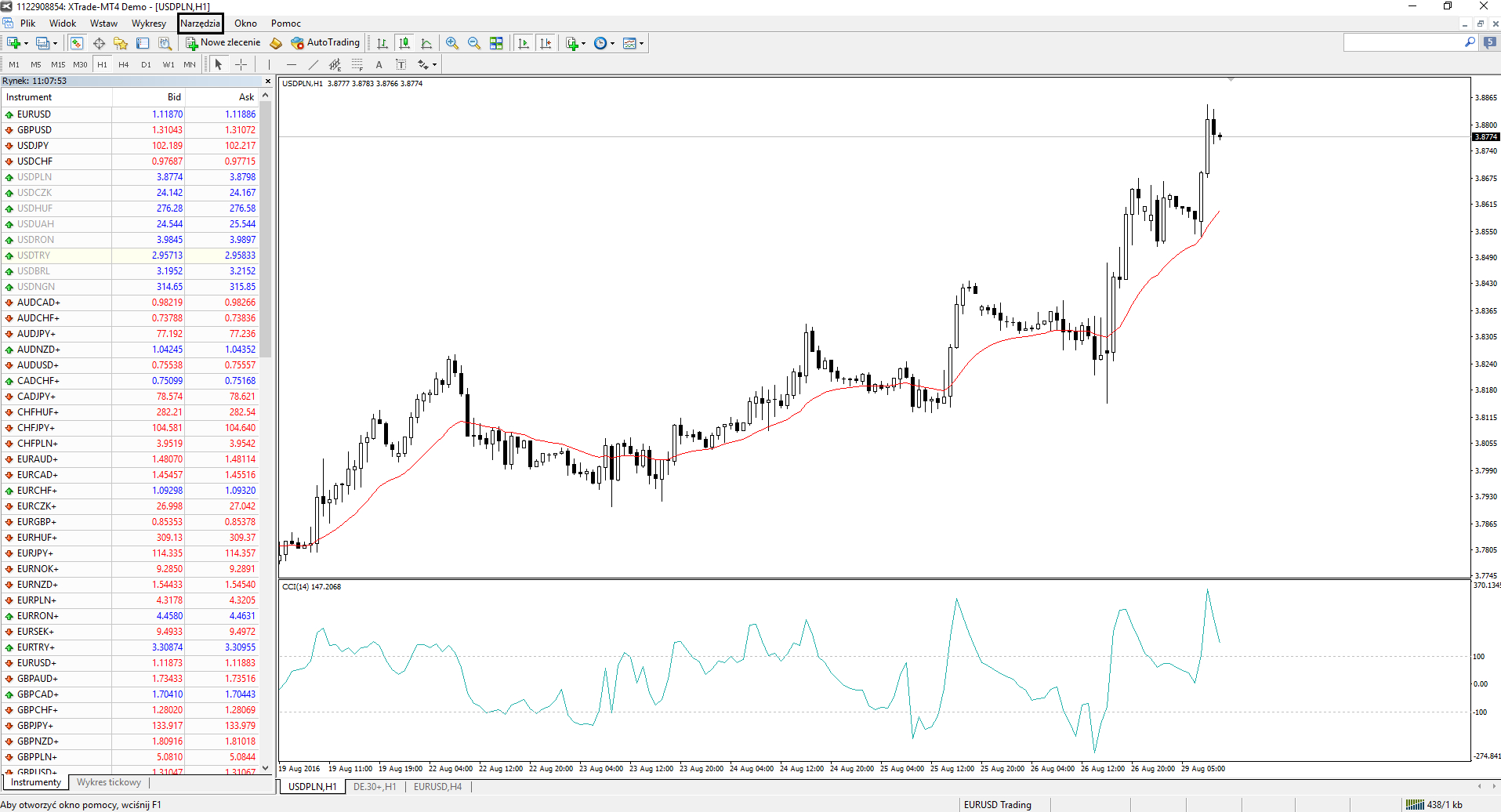The width and height of the screenshot is (1501, 812).
Task: Open the Profiles toolbar icon
Action: (42, 43)
